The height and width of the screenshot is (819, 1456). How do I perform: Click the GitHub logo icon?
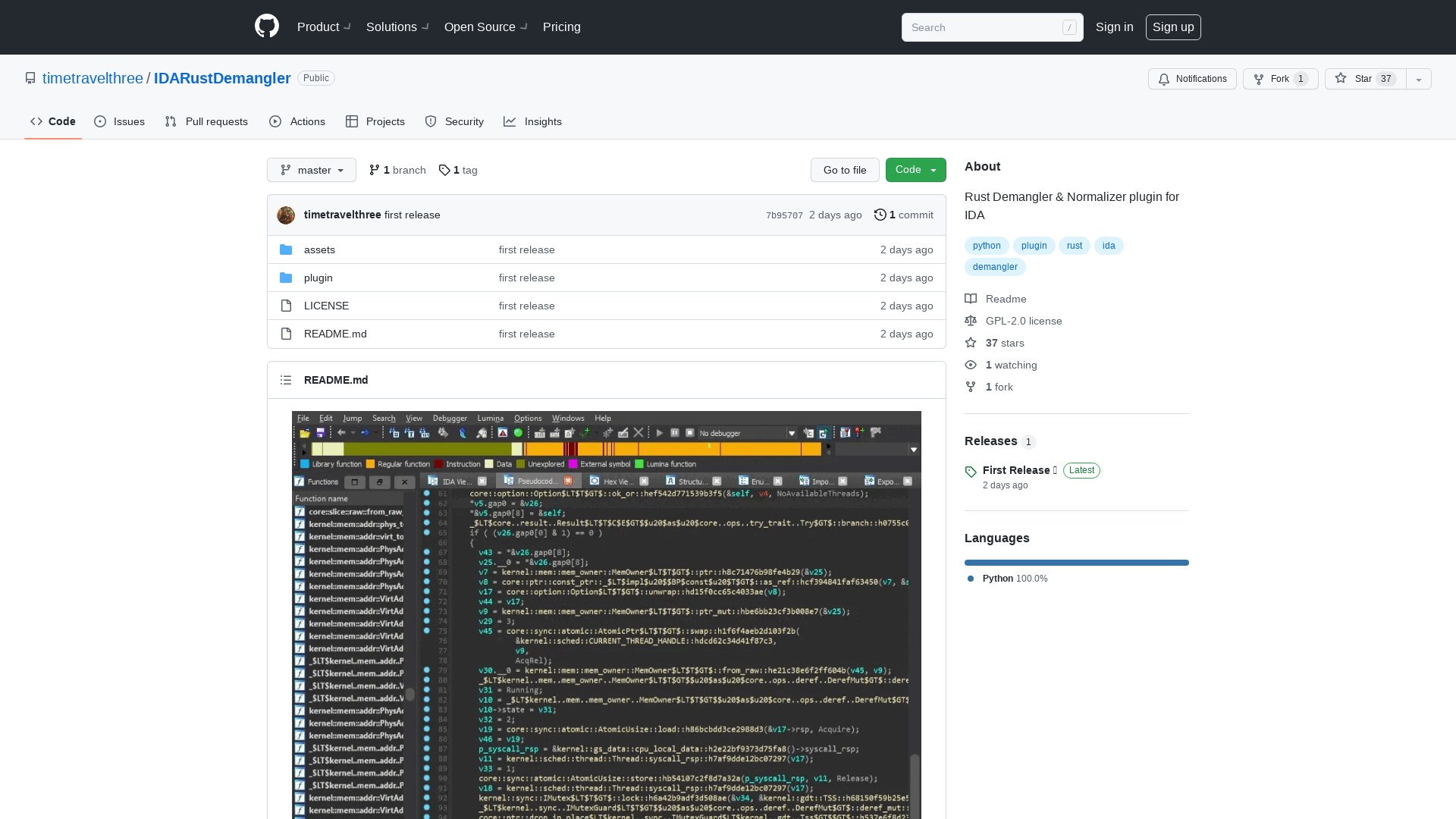point(267,27)
